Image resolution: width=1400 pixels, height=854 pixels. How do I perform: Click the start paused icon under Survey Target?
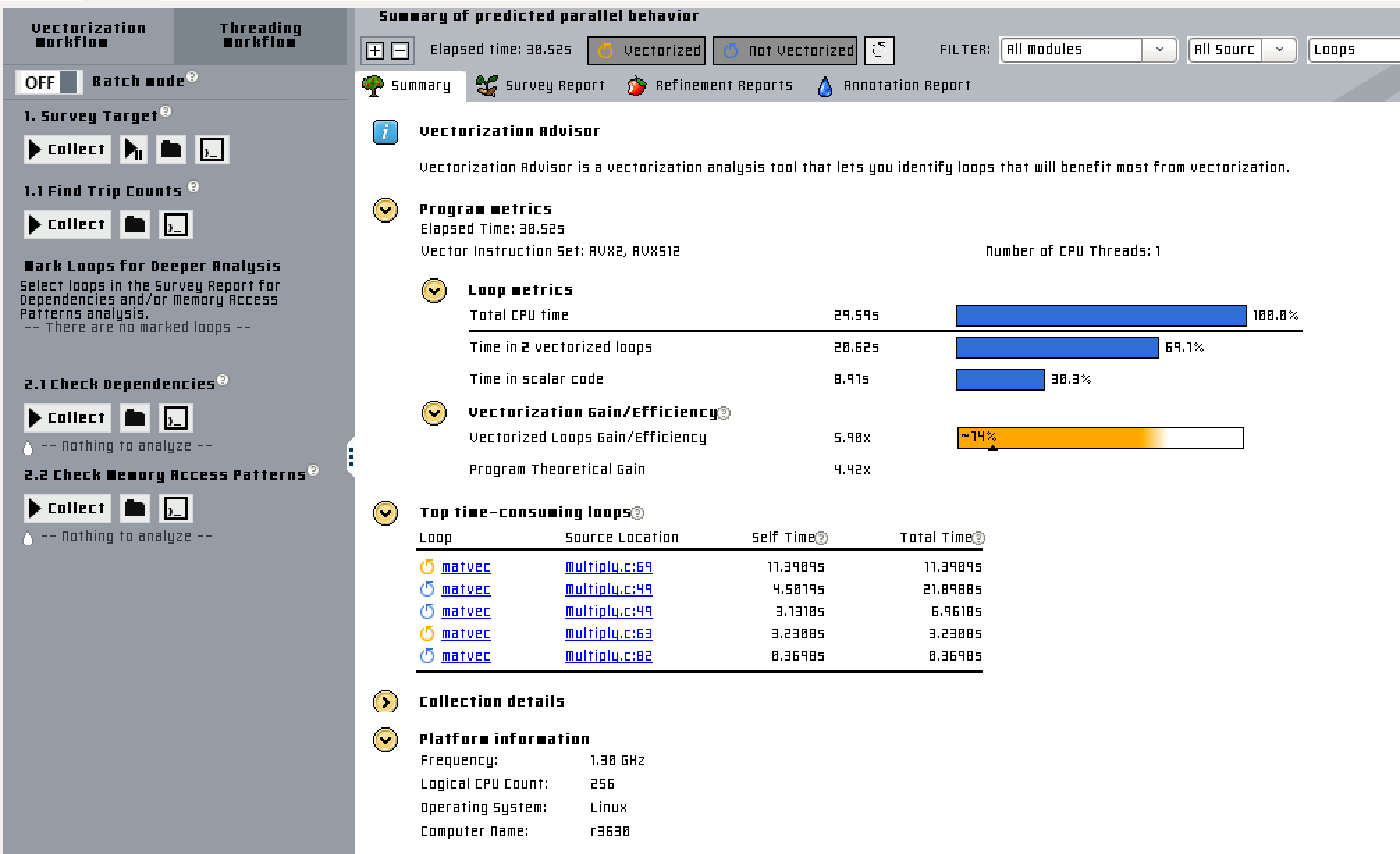point(134,150)
